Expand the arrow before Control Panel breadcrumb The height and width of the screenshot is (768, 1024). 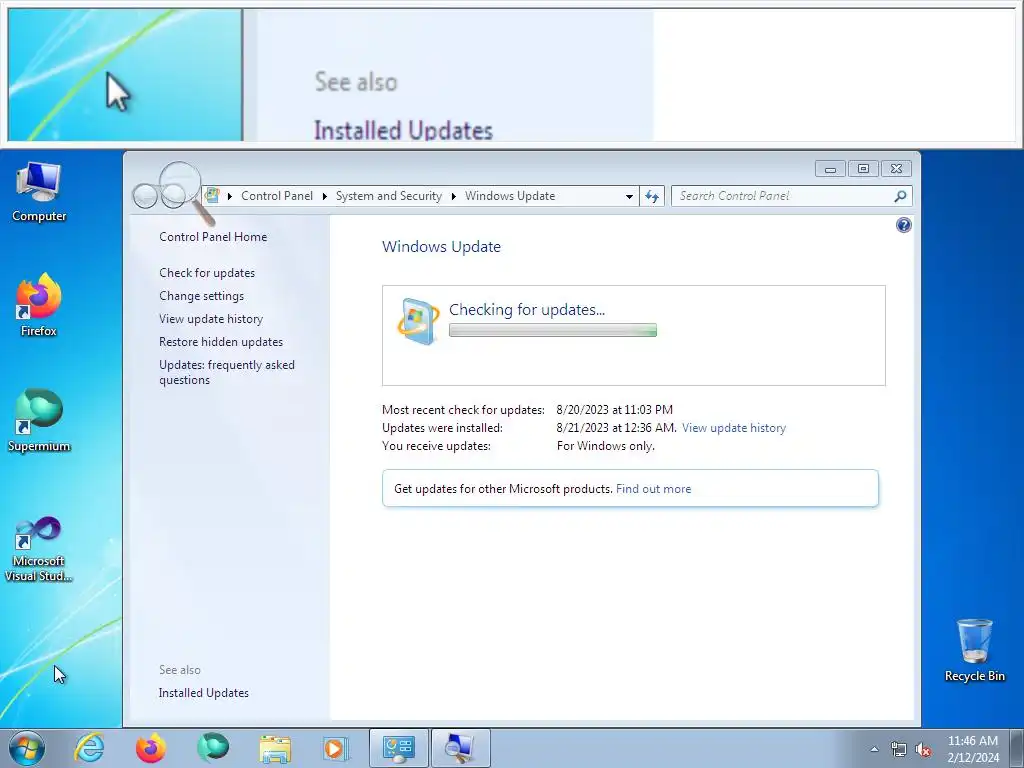point(230,196)
